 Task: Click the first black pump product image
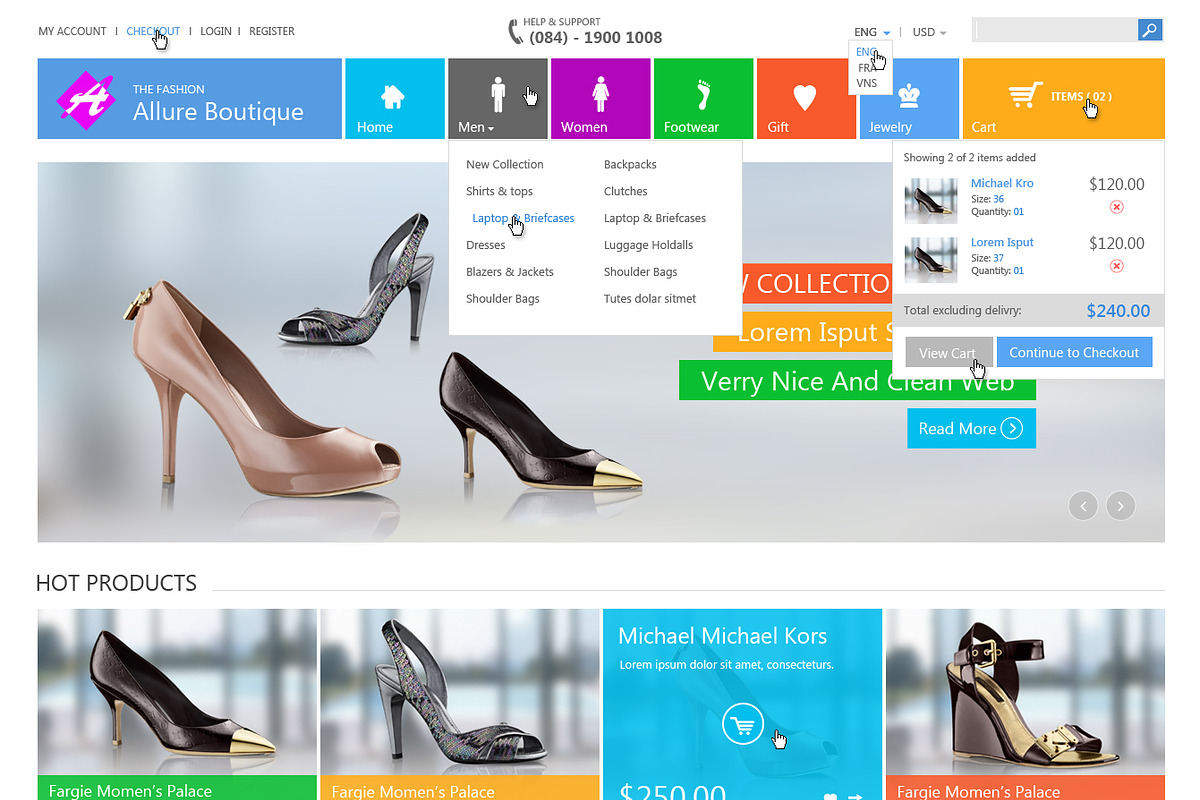tap(177, 691)
